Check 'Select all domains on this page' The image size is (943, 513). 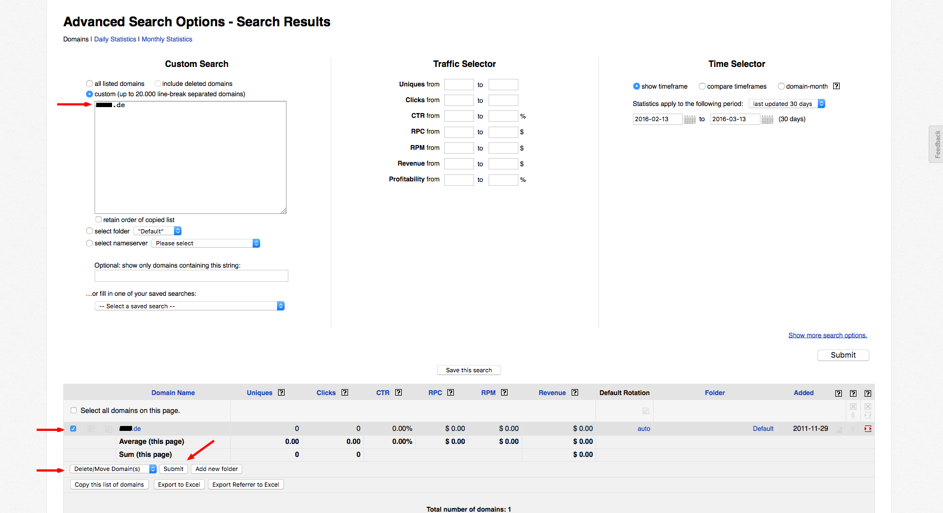(x=73, y=410)
